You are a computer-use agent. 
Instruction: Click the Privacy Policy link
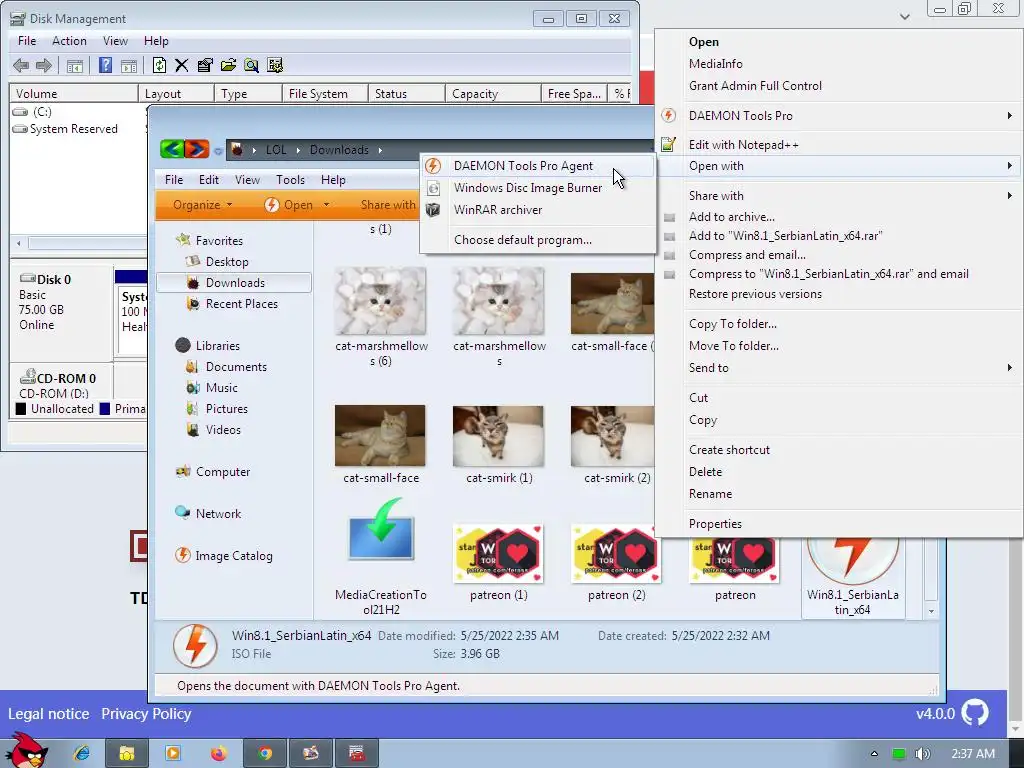[146, 714]
